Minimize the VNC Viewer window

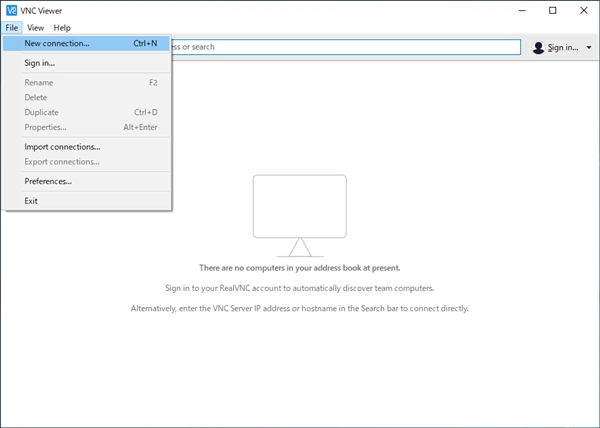point(522,10)
